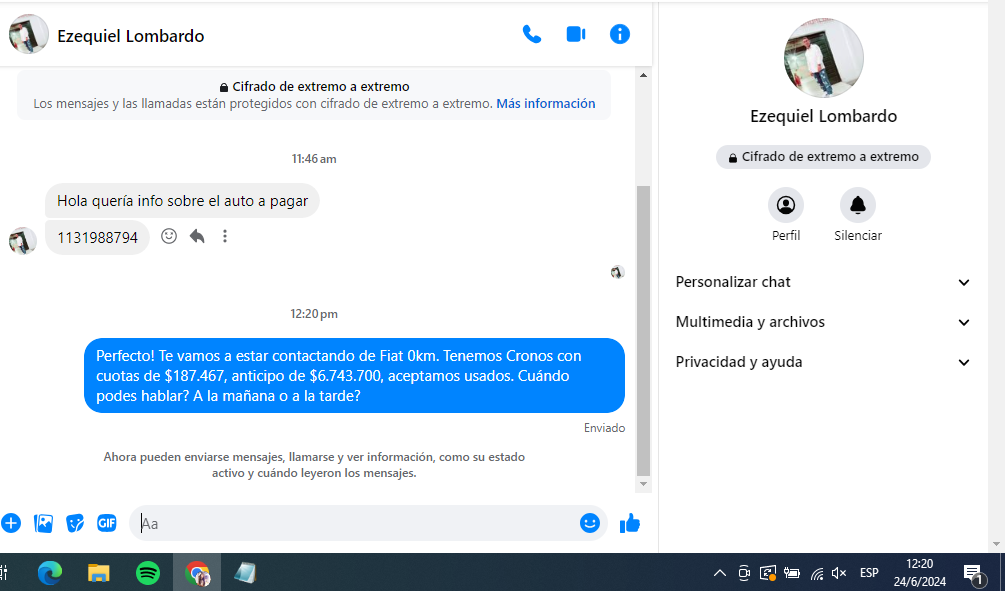Send a thumbs up like
The height and width of the screenshot is (591, 1005).
[x=629, y=523]
